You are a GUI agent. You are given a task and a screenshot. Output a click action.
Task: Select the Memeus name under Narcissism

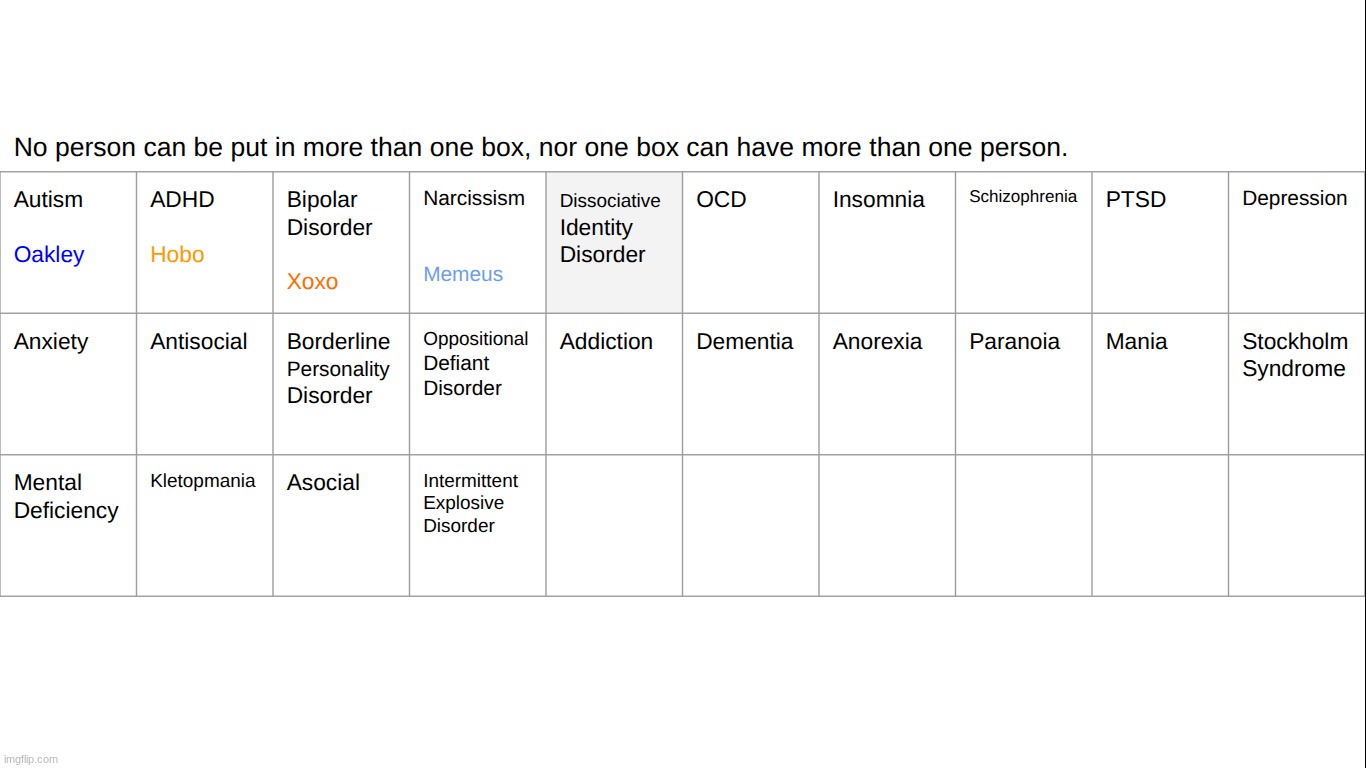[x=463, y=274]
